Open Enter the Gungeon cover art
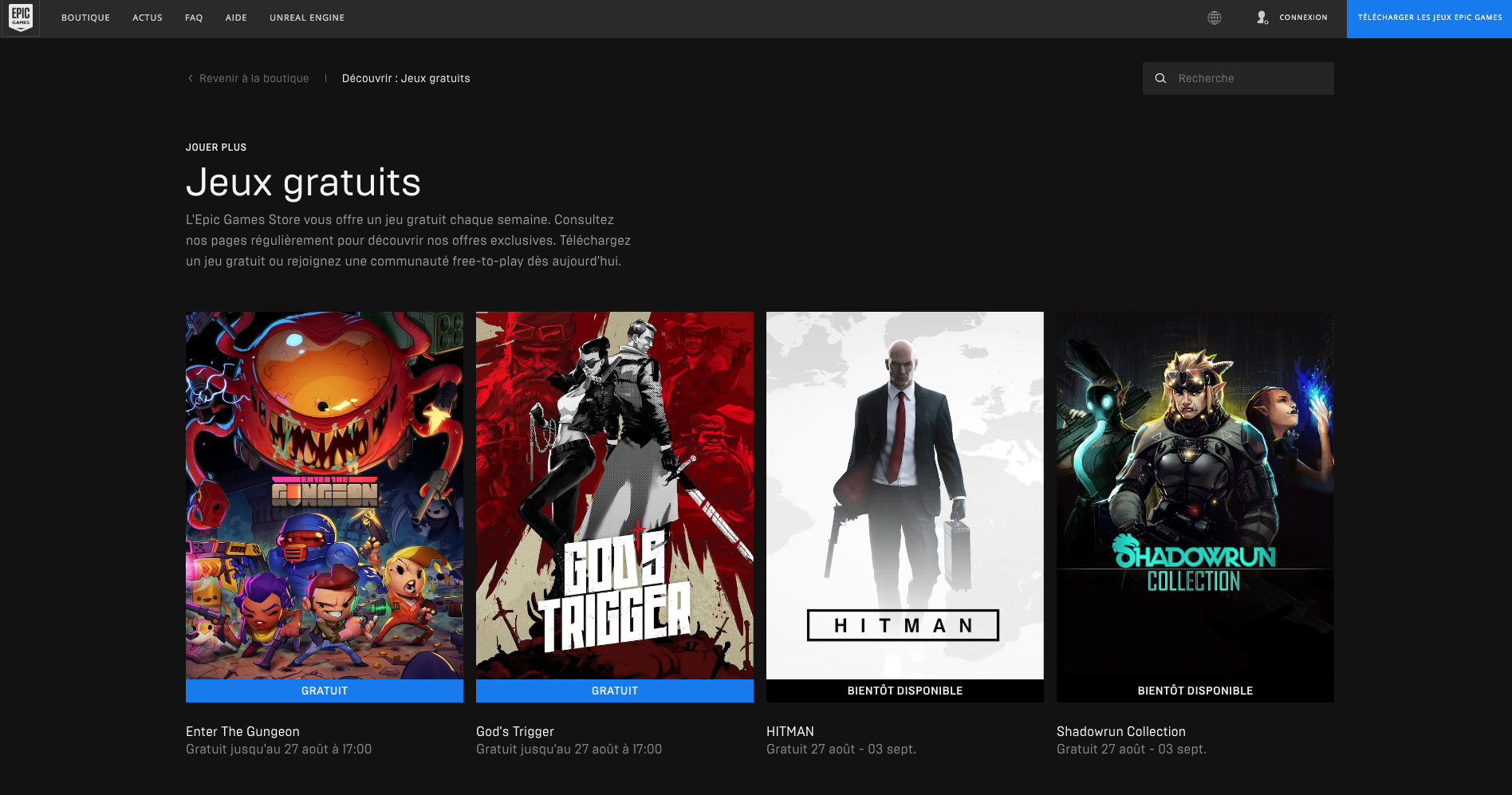Screen dimensions: 1512x795 325,495
